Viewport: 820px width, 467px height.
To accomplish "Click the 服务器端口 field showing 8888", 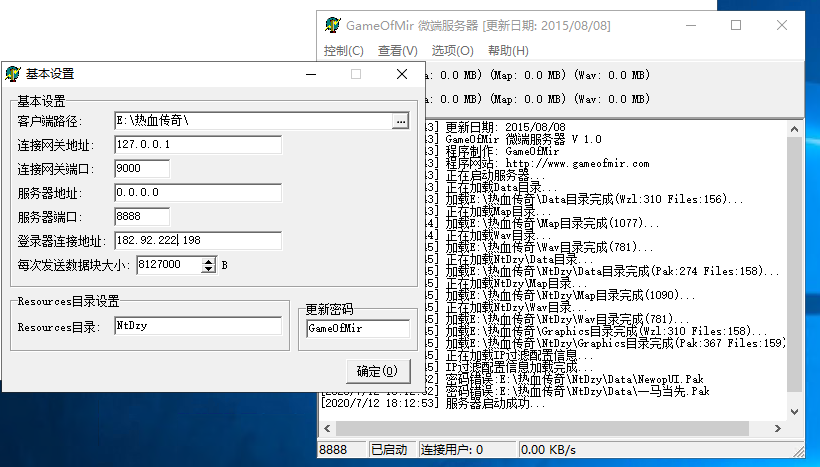I will click(x=142, y=217).
